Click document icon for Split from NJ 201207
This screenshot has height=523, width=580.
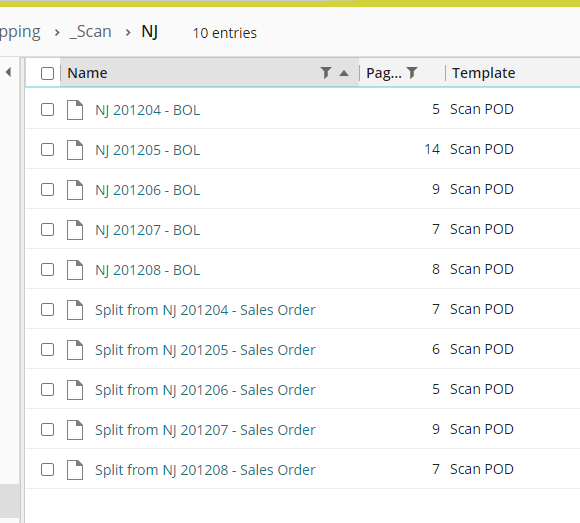[x=75, y=429]
